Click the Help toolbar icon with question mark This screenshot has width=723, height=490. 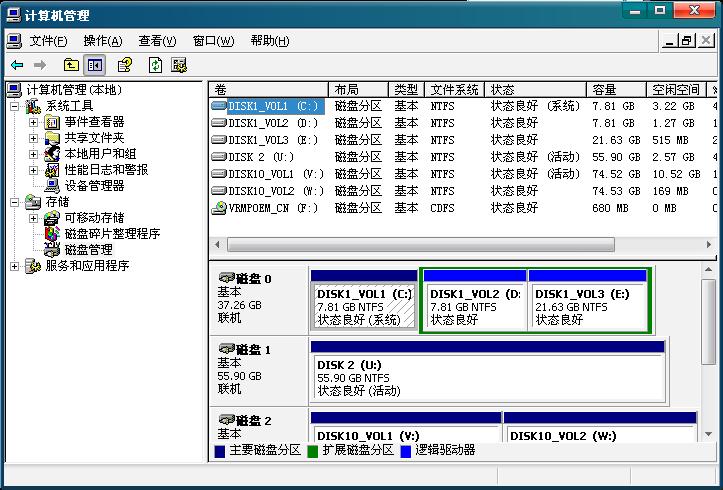[125, 65]
